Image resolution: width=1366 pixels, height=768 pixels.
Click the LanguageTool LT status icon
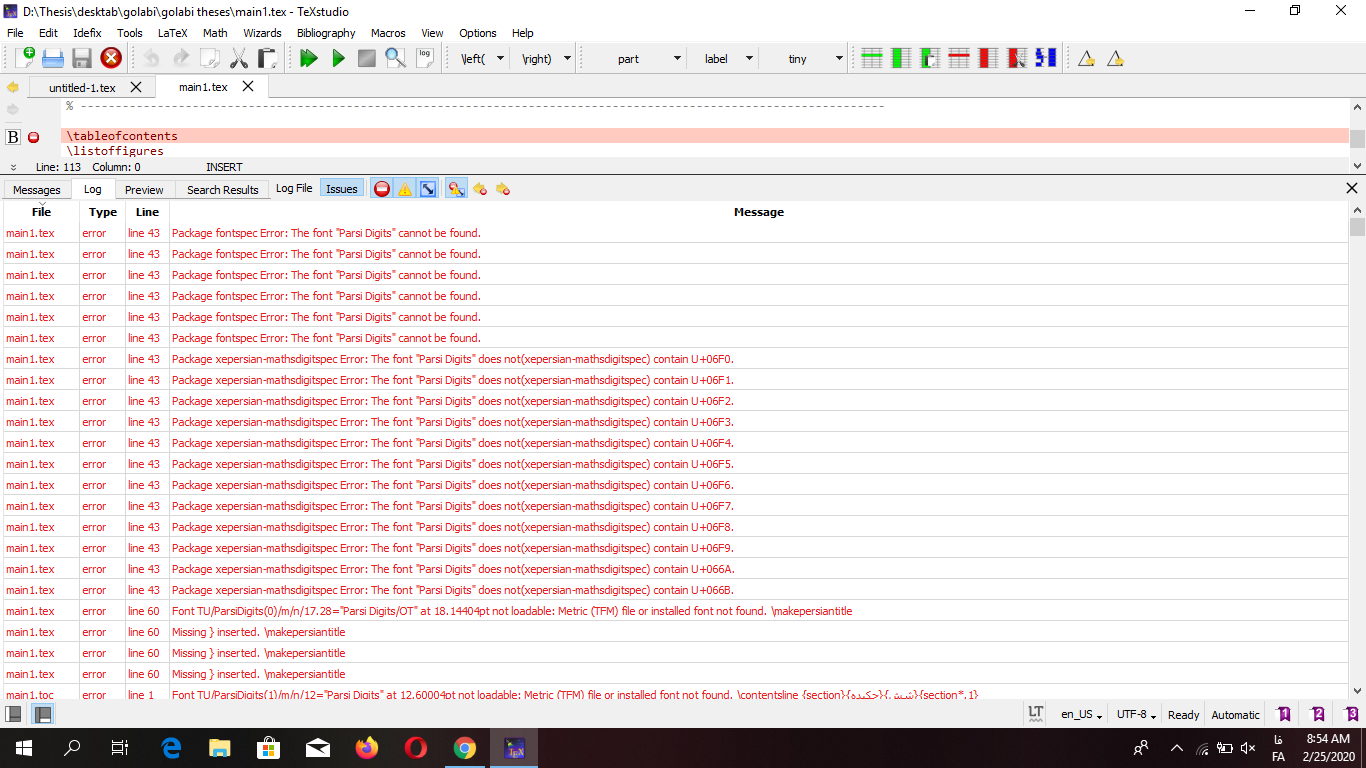[1036, 714]
